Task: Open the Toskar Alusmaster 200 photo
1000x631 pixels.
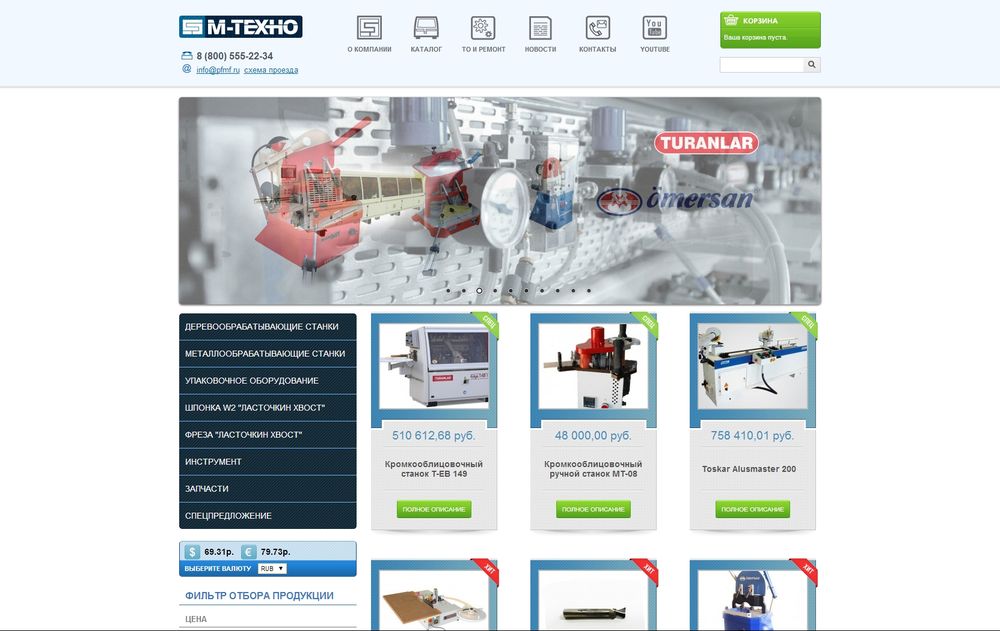Action: click(x=753, y=366)
